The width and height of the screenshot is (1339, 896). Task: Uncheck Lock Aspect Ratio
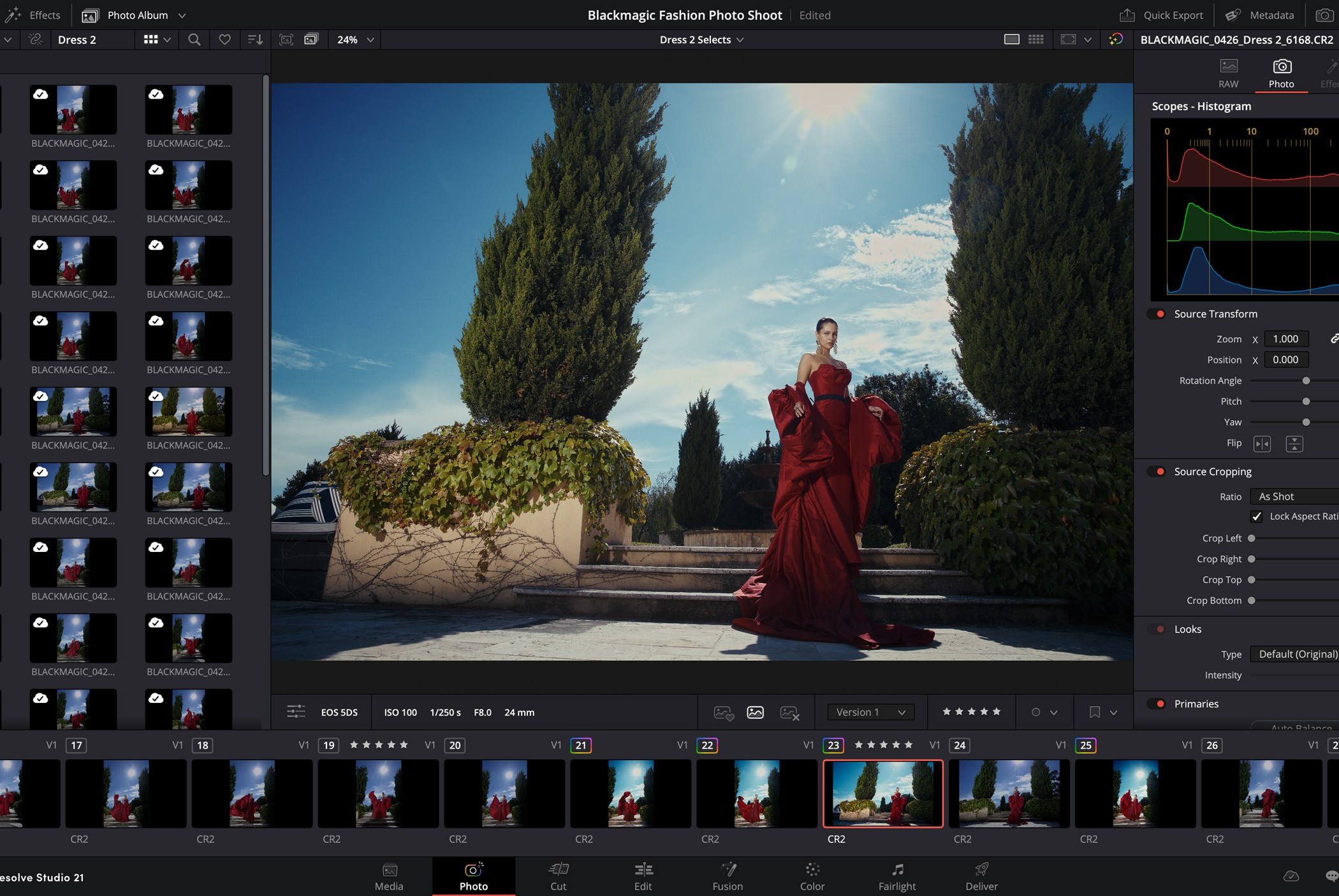point(1257,516)
